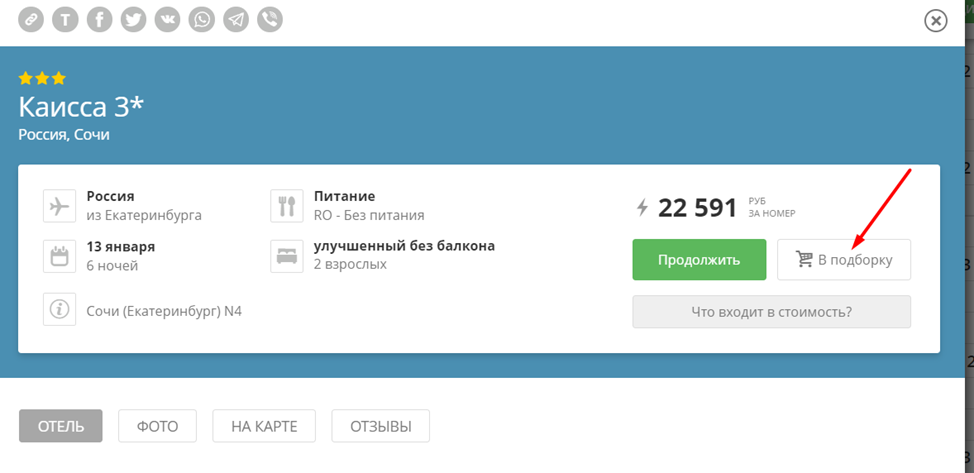
Task: Share the tour via Telegram
Action: tap(236, 19)
